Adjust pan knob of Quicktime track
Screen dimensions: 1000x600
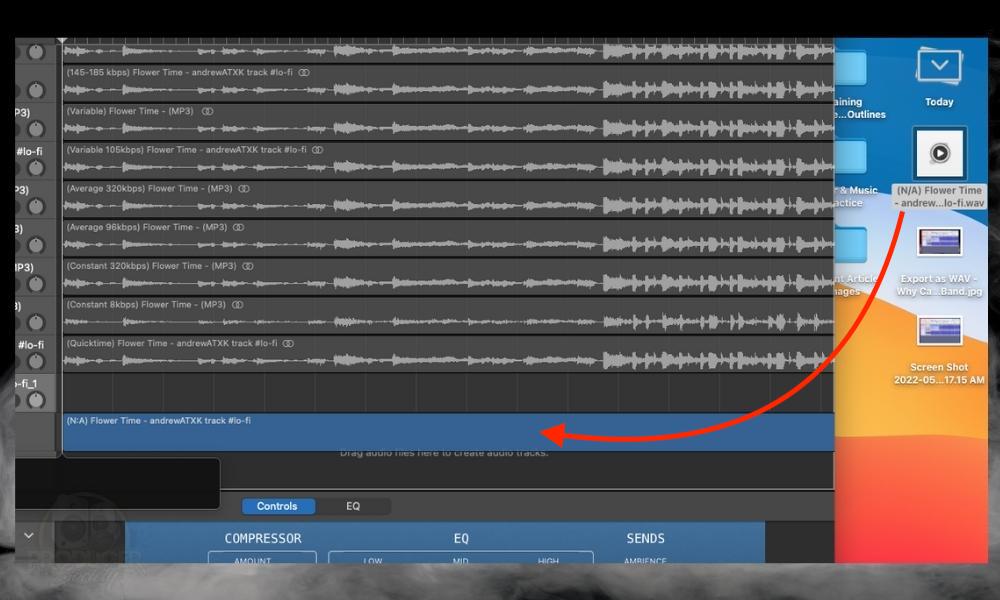pos(36,362)
